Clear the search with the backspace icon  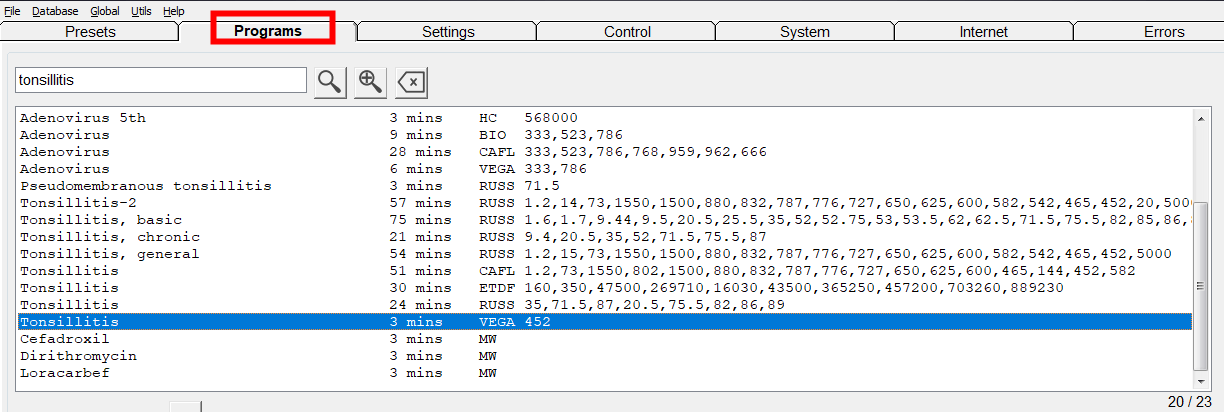pos(411,82)
